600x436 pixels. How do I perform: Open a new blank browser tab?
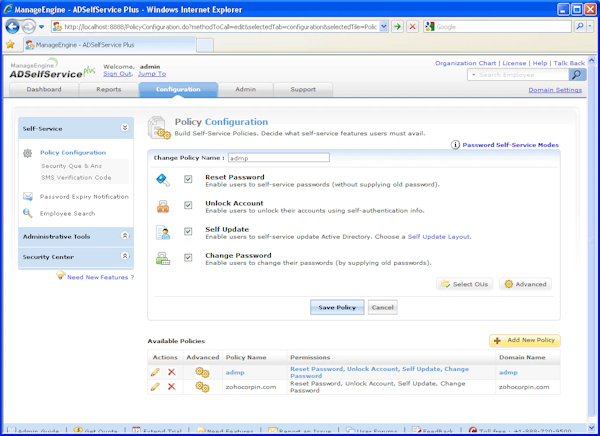(205, 45)
